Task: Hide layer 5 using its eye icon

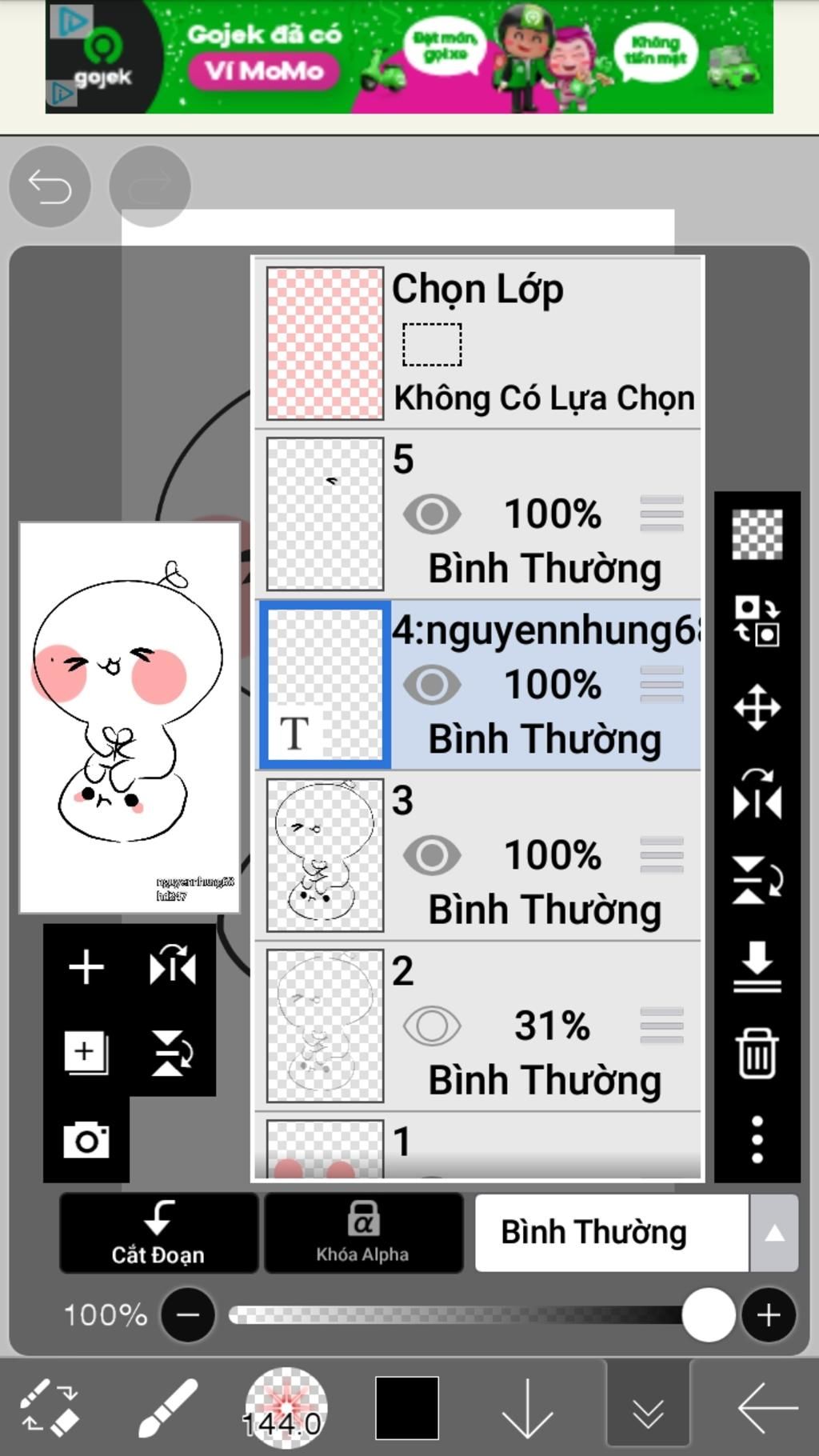Action: (432, 514)
